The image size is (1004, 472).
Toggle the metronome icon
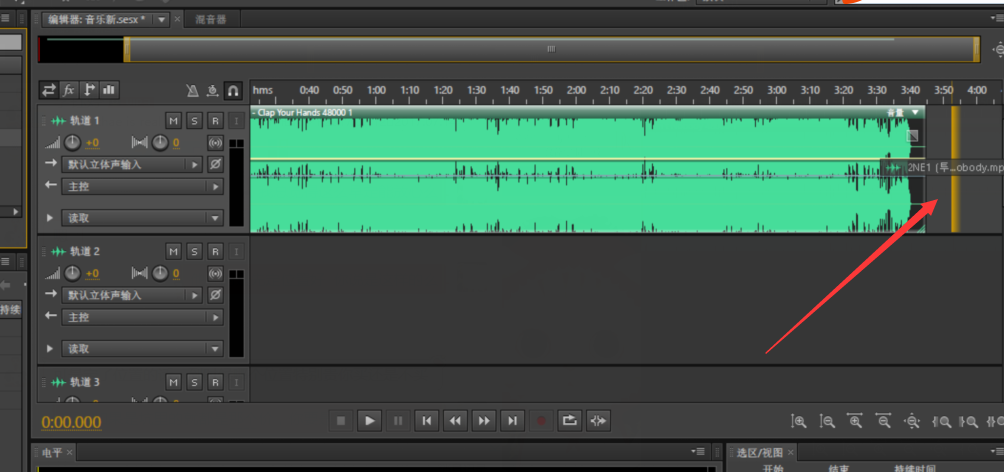coord(193,91)
